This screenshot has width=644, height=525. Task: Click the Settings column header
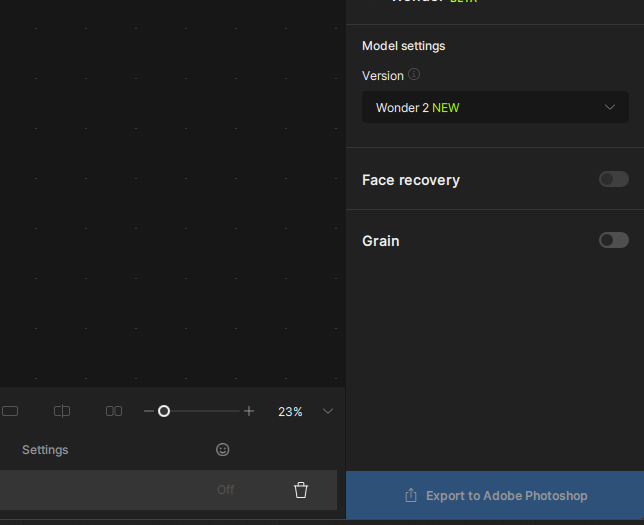coord(45,450)
